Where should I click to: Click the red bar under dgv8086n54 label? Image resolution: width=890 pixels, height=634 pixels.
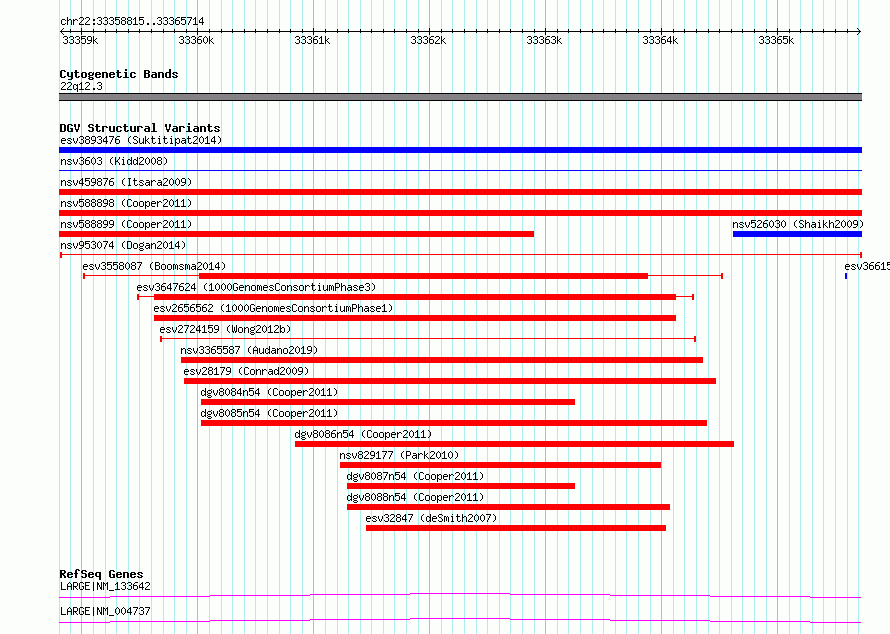(514, 444)
